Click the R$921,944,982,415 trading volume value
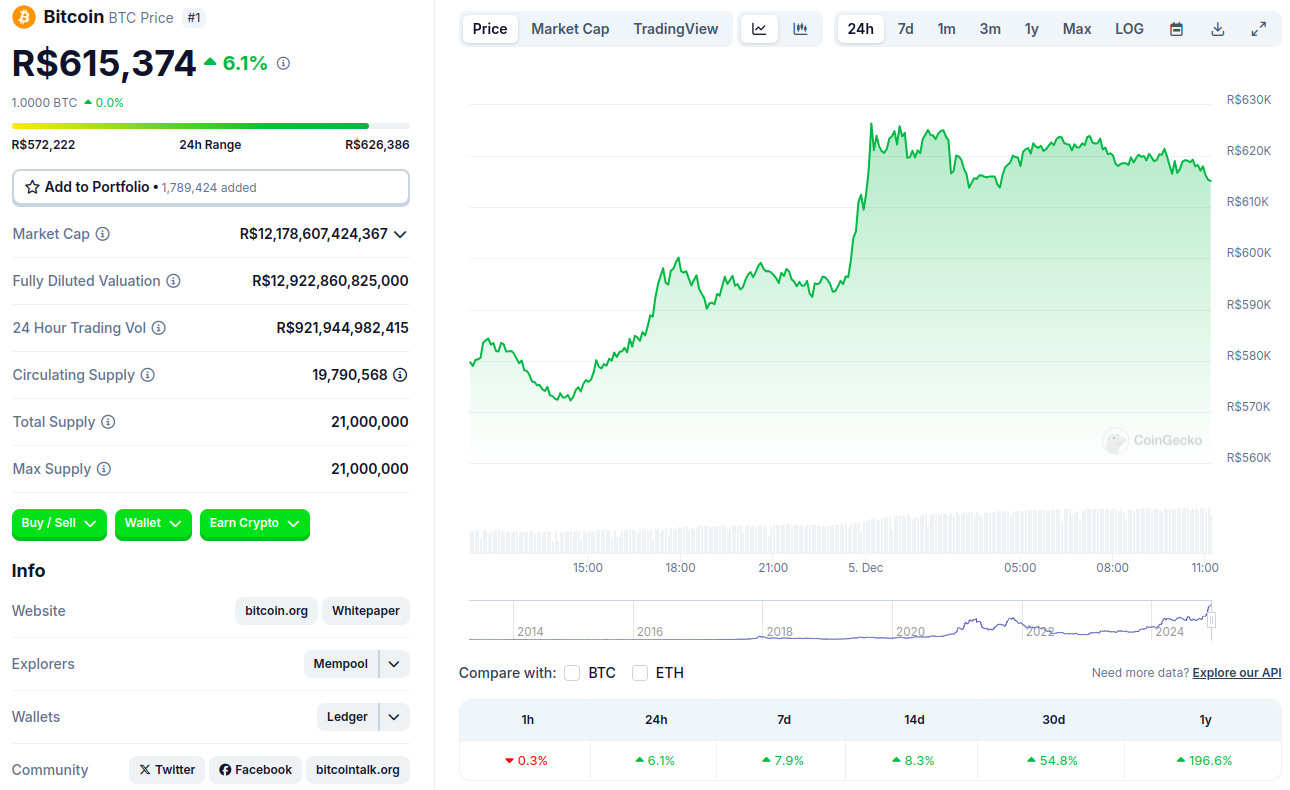Screen dimensions: 1290x790 click(343, 328)
